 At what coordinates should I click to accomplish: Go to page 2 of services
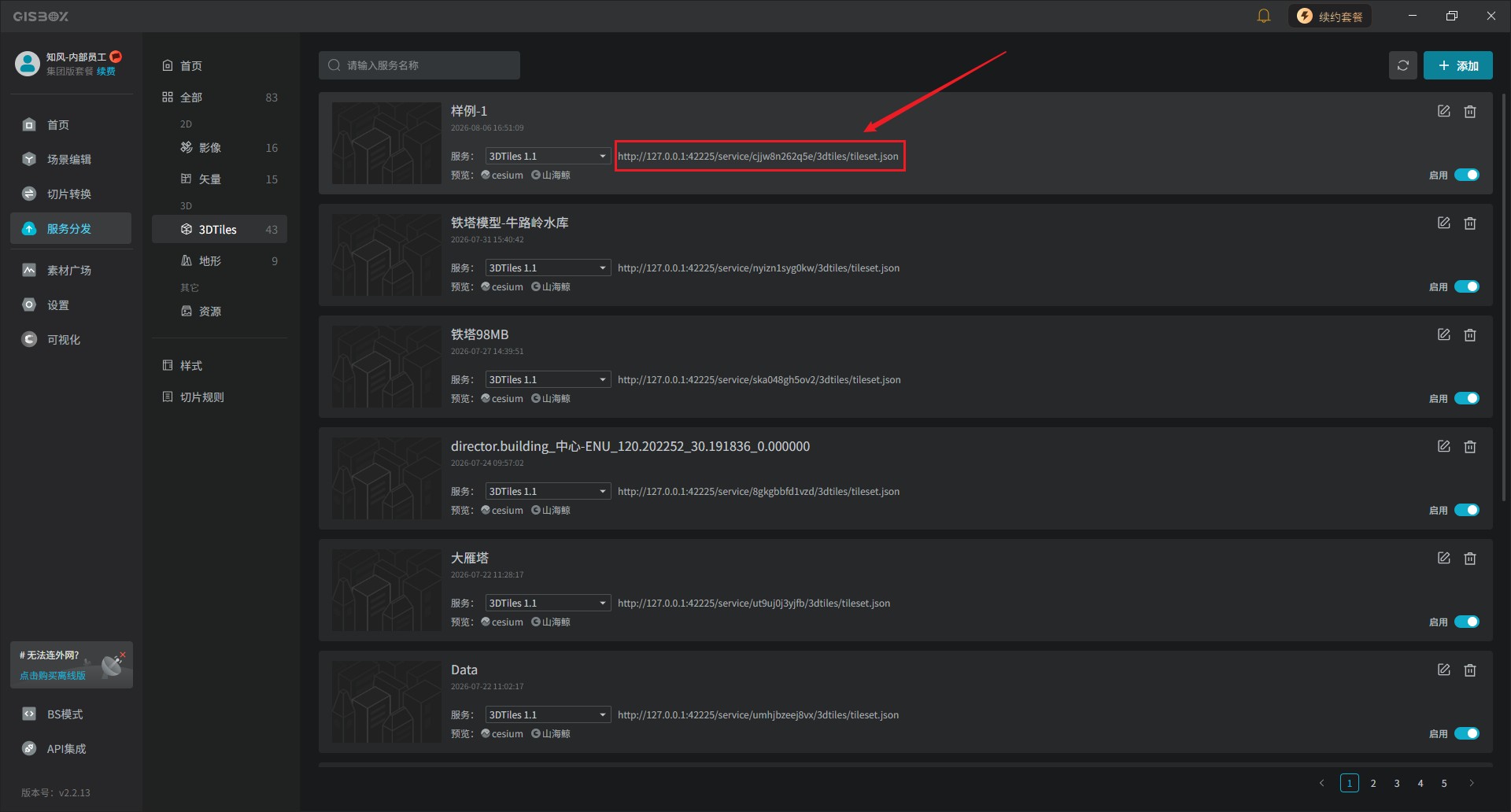coord(1373,784)
